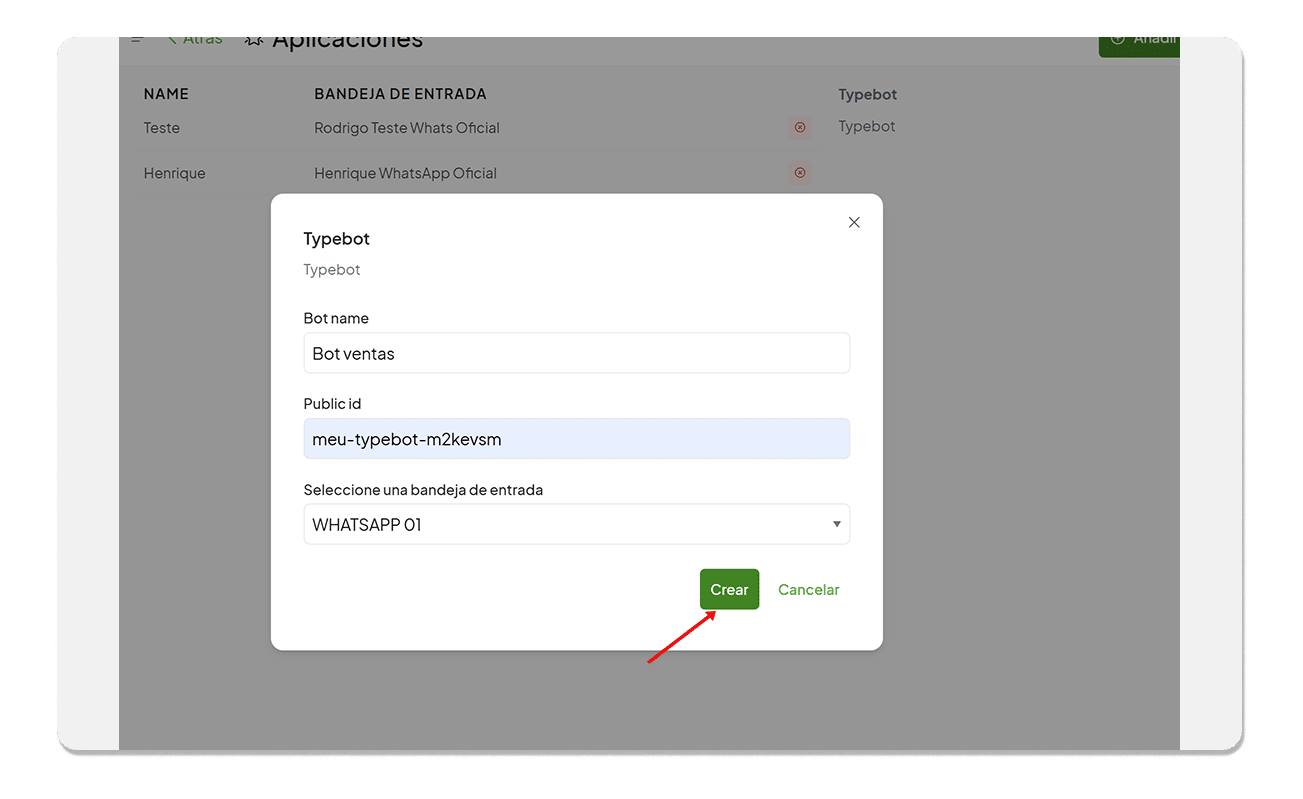Click the star icon beside Aplicaciones
The height and width of the screenshot is (799, 1303).
click(x=254, y=40)
